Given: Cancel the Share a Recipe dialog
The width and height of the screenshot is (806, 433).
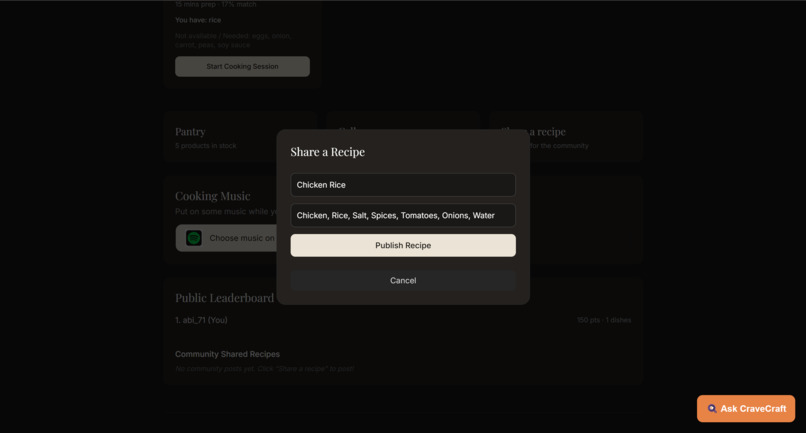Looking at the screenshot, I should (x=403, y=280).
